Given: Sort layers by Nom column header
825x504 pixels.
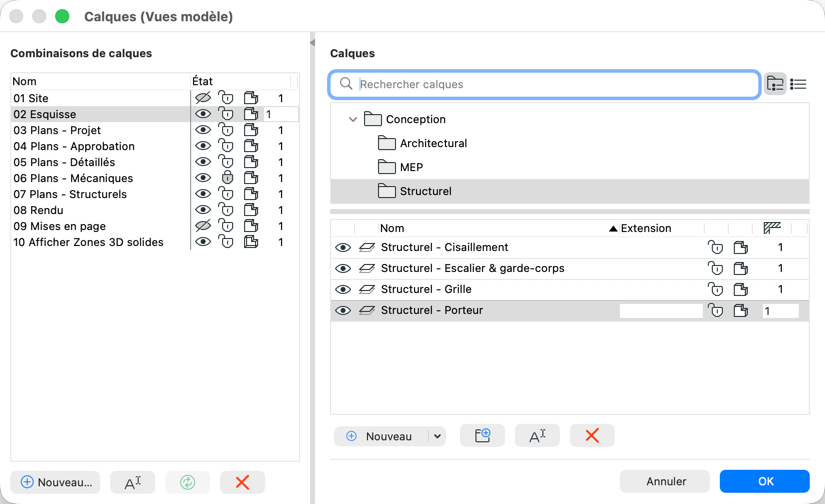Looking at the screenshot, I should [x=392, y=228].
